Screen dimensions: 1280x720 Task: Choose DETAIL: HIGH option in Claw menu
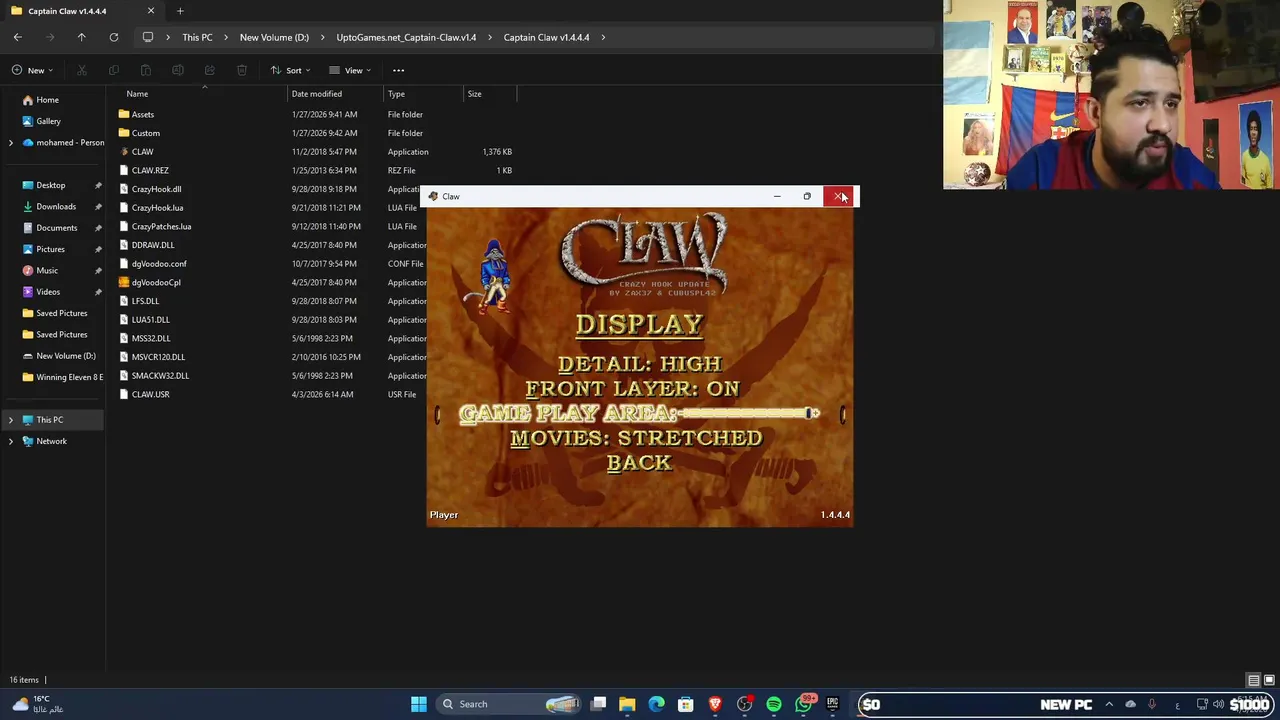(x=639, y=364)
